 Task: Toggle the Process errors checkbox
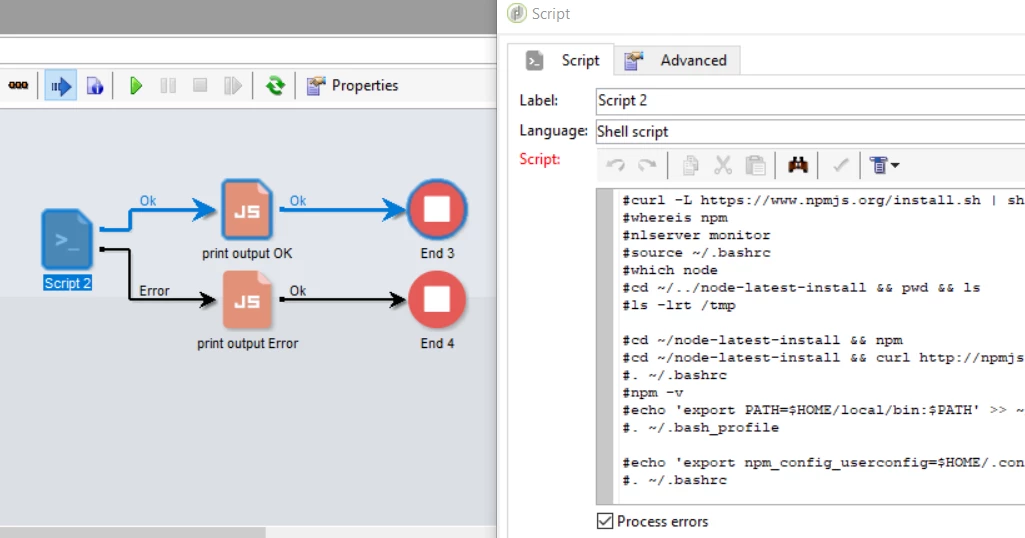point(605,521)
